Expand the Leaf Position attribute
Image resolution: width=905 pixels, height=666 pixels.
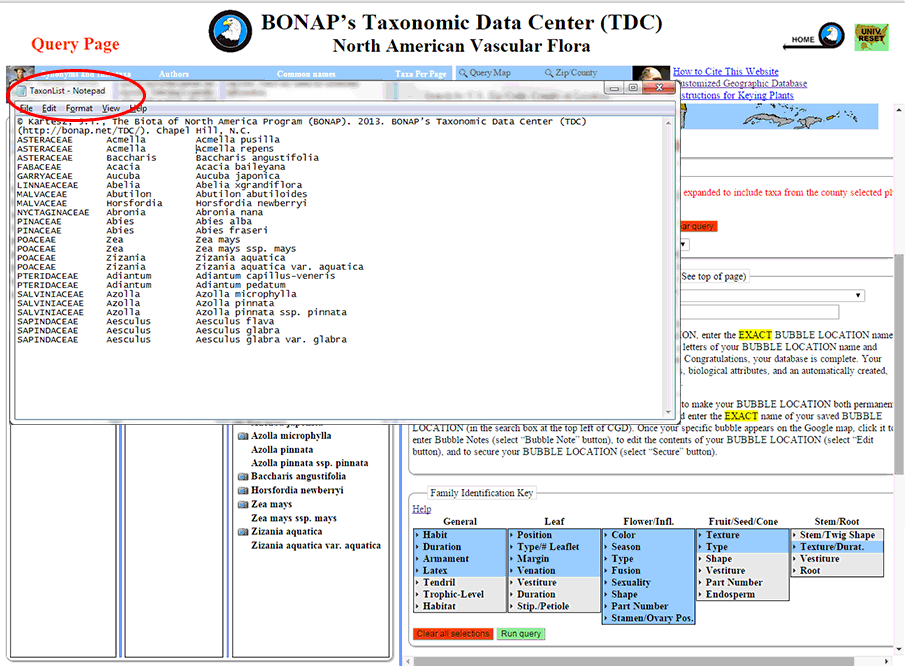tap(534, 535)
